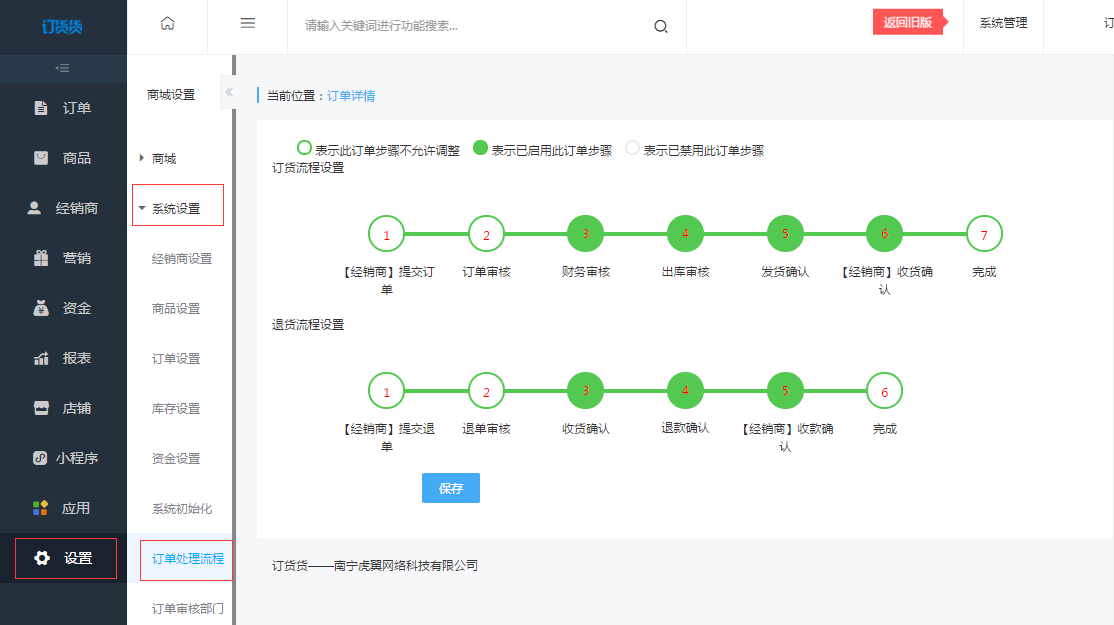This screenshot has width=1114, height=625.
Task: Click the 小程序 icon
Action: [x=40, y=458]
